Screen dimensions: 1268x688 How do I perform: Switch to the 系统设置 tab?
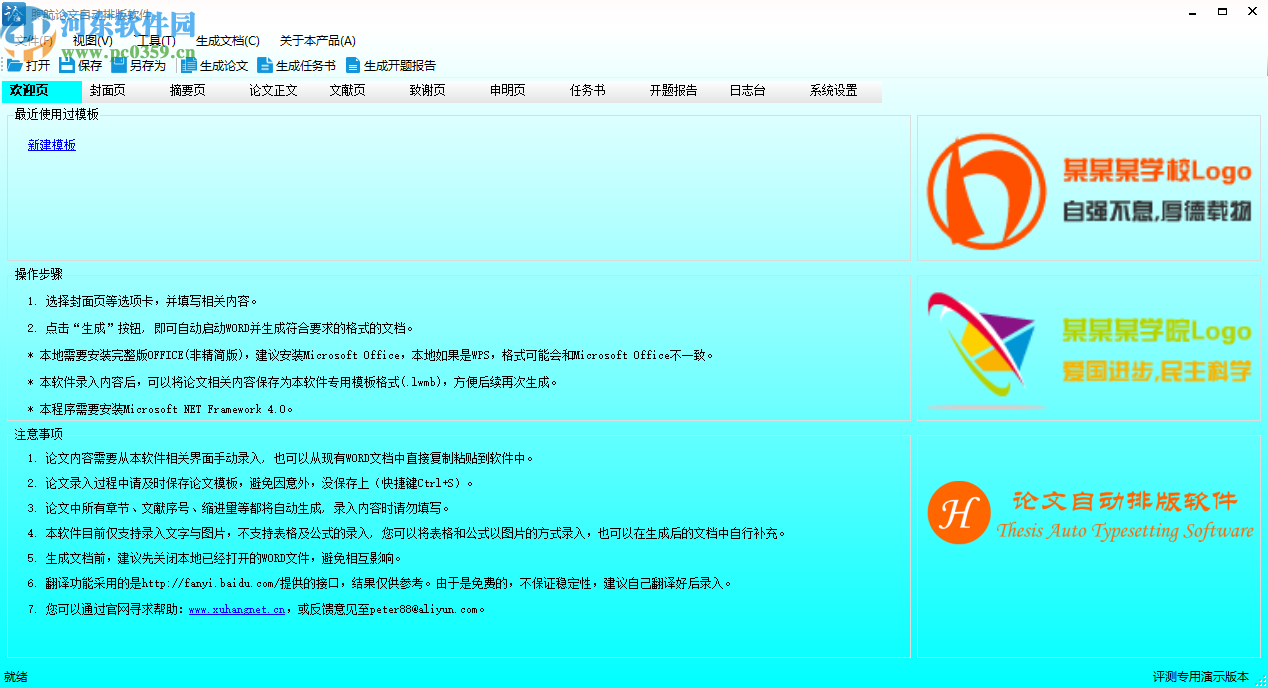pyautogui.click(x=842, y=90)
